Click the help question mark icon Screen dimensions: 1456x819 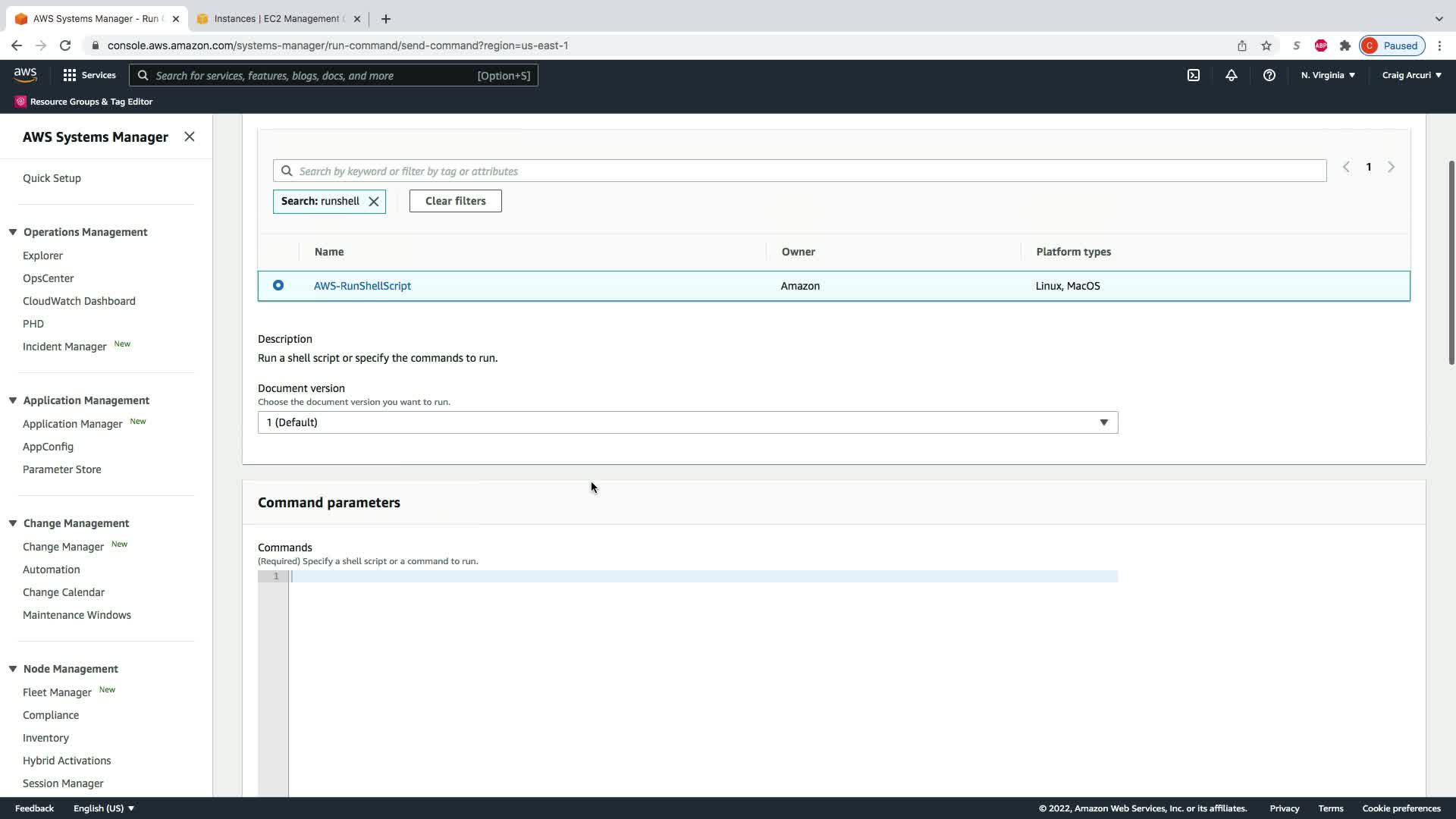click(x=1269, y=75)
